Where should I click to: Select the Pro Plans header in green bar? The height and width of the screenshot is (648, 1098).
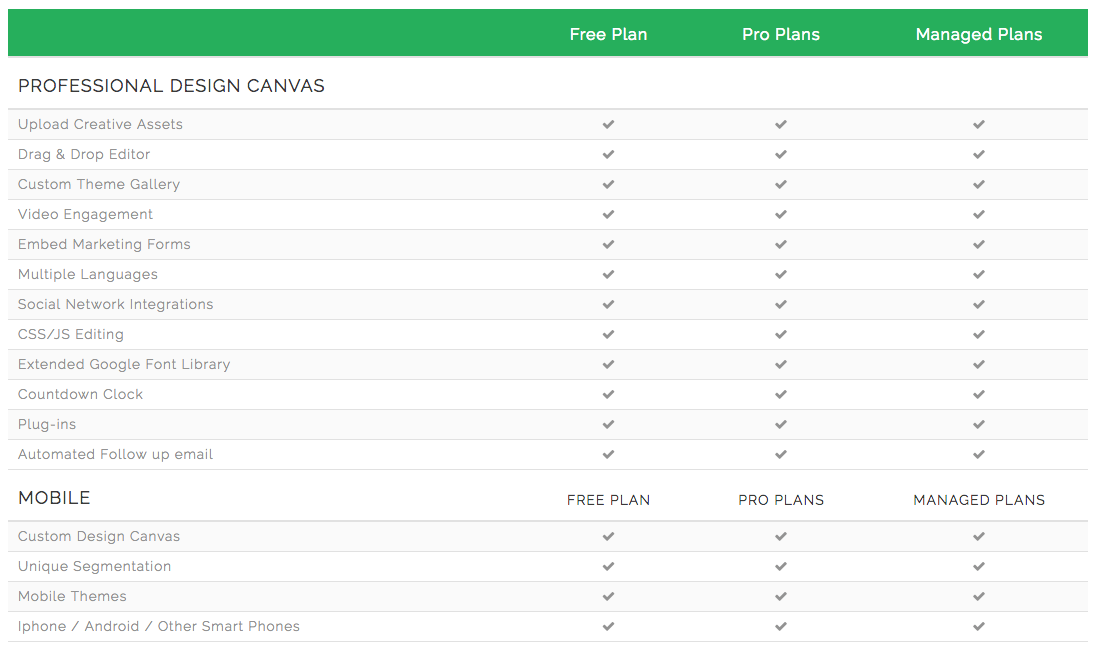click(x=781, y=34)
